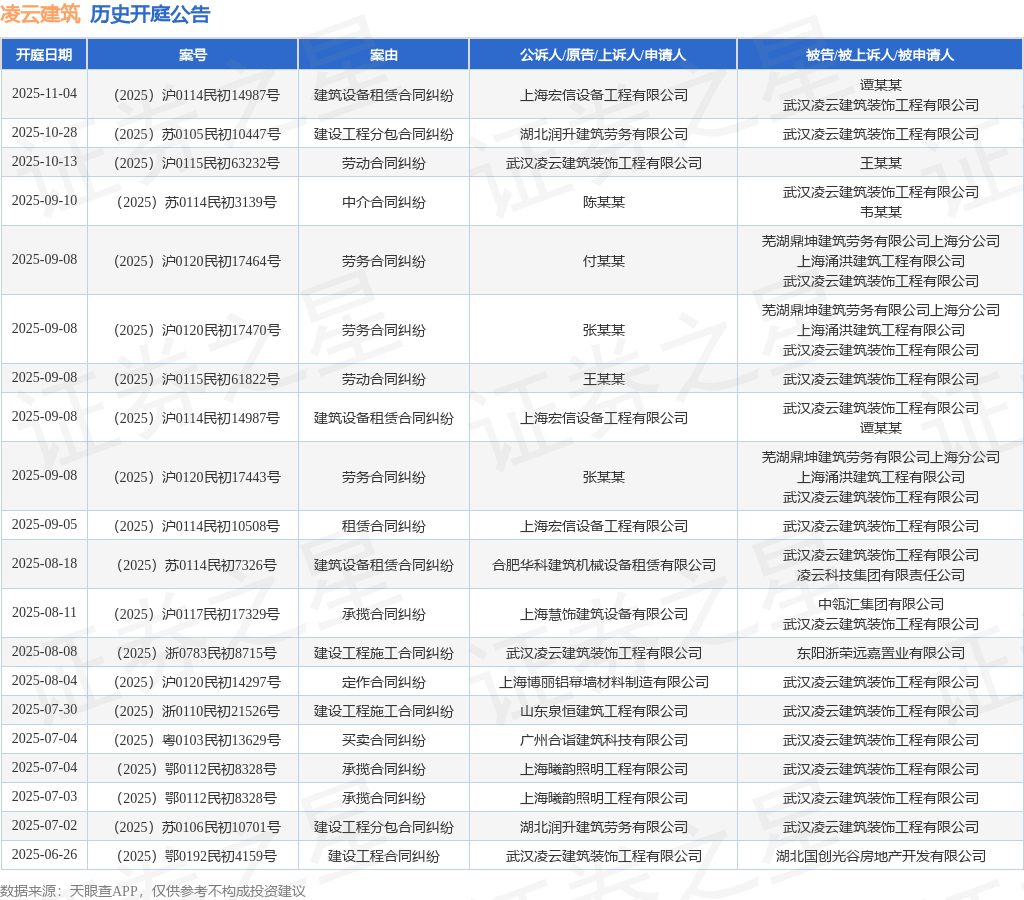Viewport: 1024px width, 900px height.
Task: Click case number 沪0114民初10508号
Action: pyautogui.click(x=197, y=526)
